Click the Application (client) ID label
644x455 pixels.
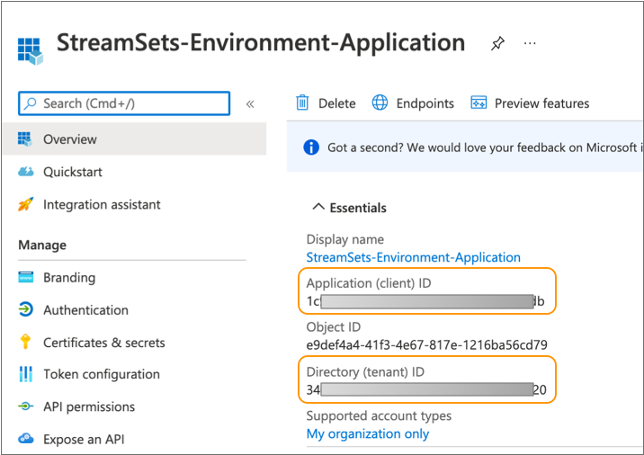[368, 283]
